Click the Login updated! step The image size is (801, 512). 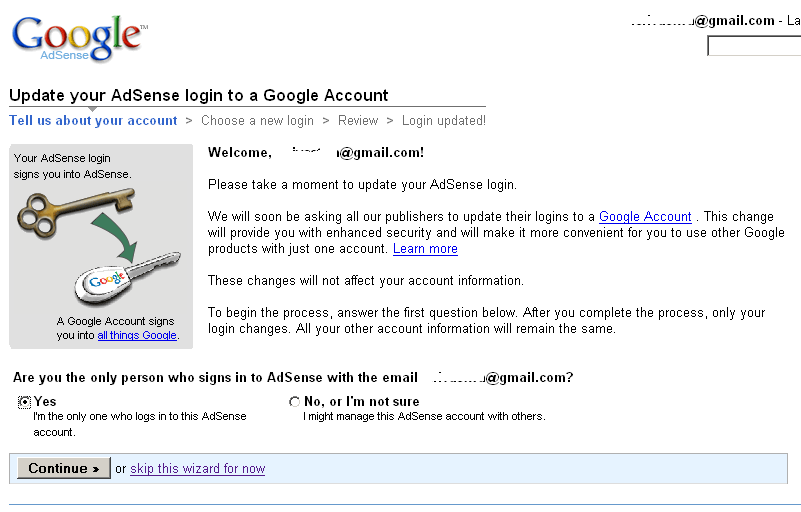(x=443, y=121)
